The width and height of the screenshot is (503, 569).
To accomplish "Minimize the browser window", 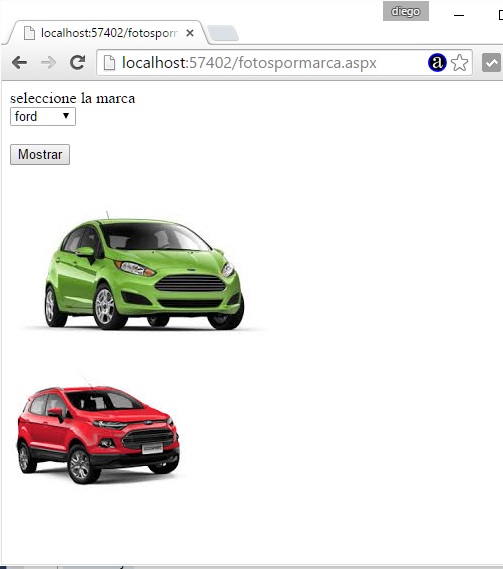I will [459, 15].
